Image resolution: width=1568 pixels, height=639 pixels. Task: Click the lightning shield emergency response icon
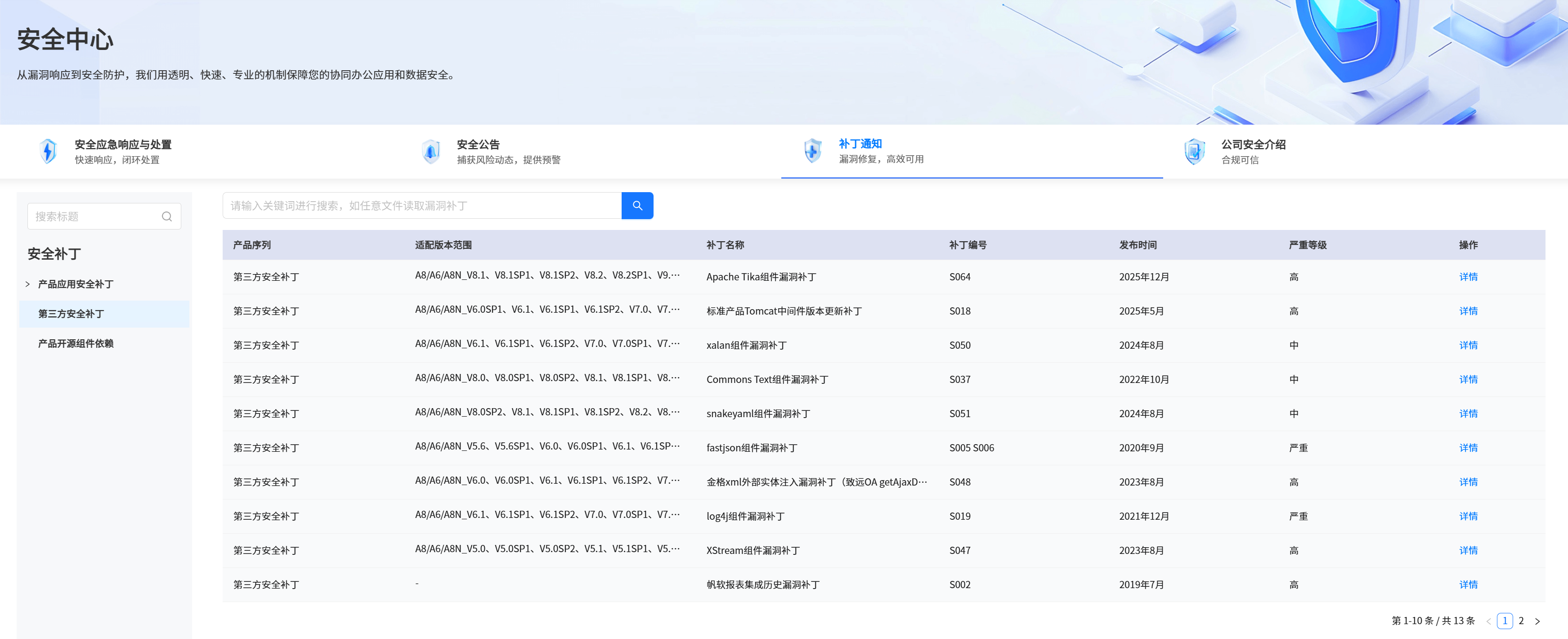coord(48,151)
